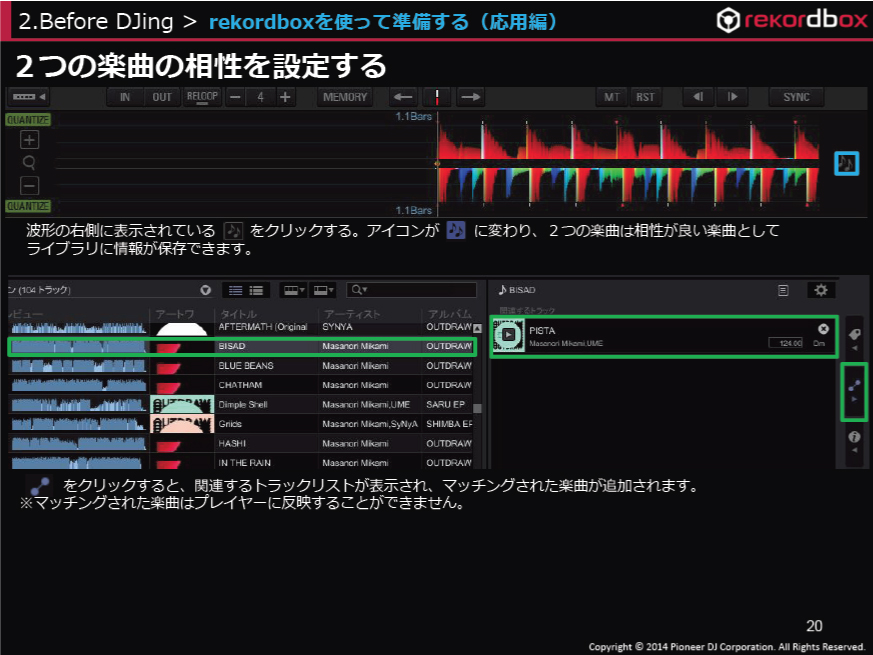The height and width of the screenshot is (655, 873).
Task: Open the tag panel icon
Action: [854, 339]
